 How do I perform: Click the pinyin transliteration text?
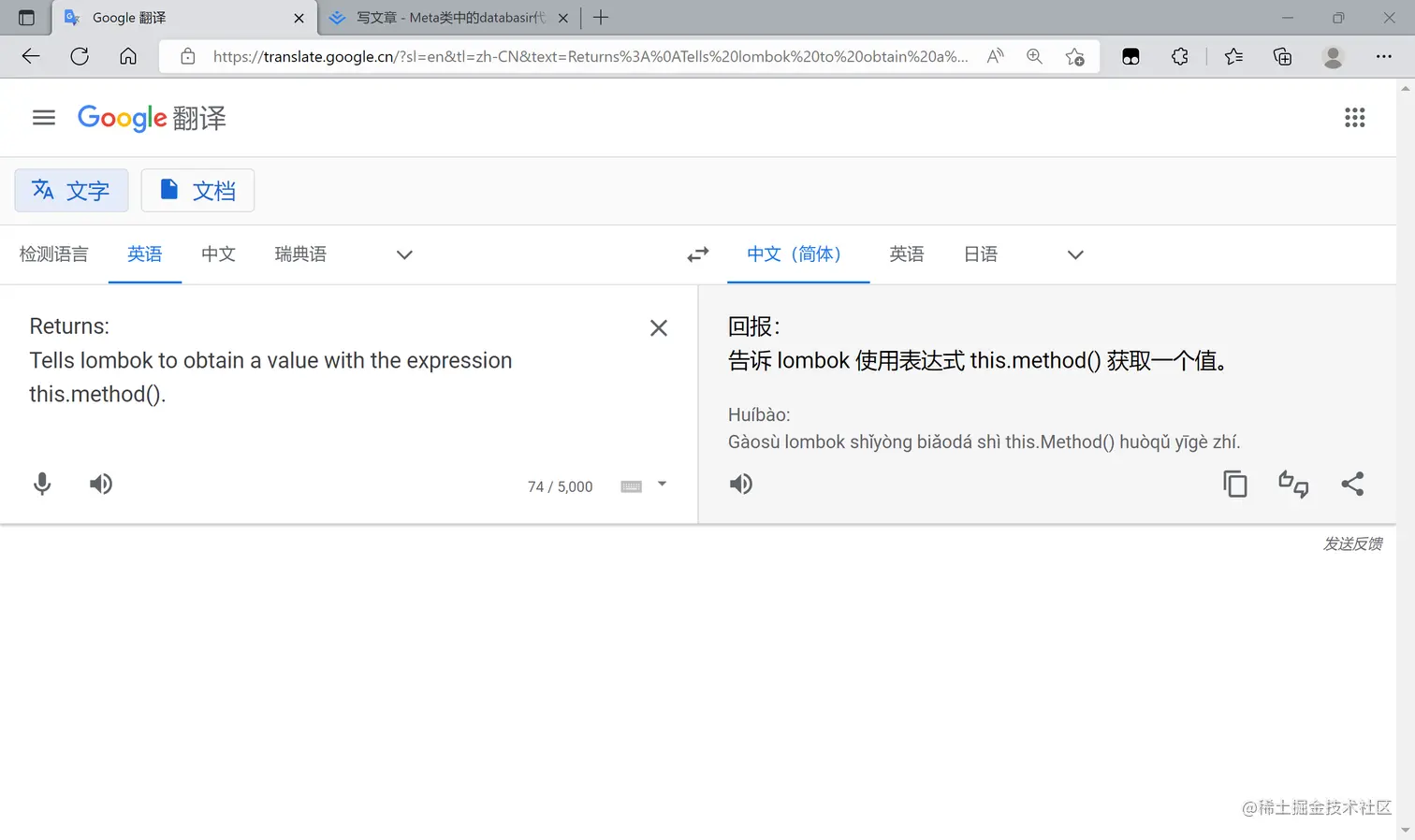pos(984,428)
